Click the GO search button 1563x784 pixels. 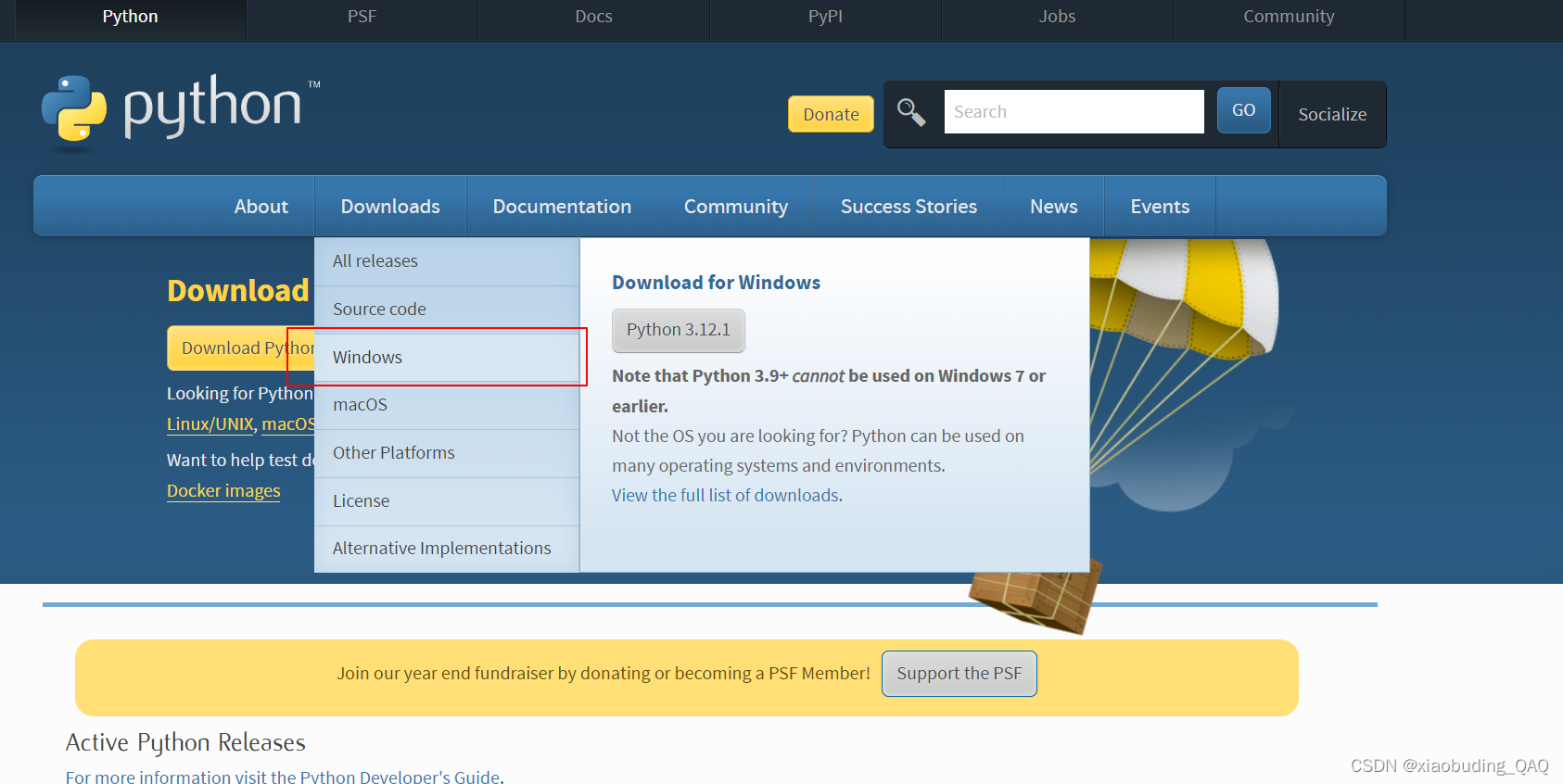[1243, 110]
